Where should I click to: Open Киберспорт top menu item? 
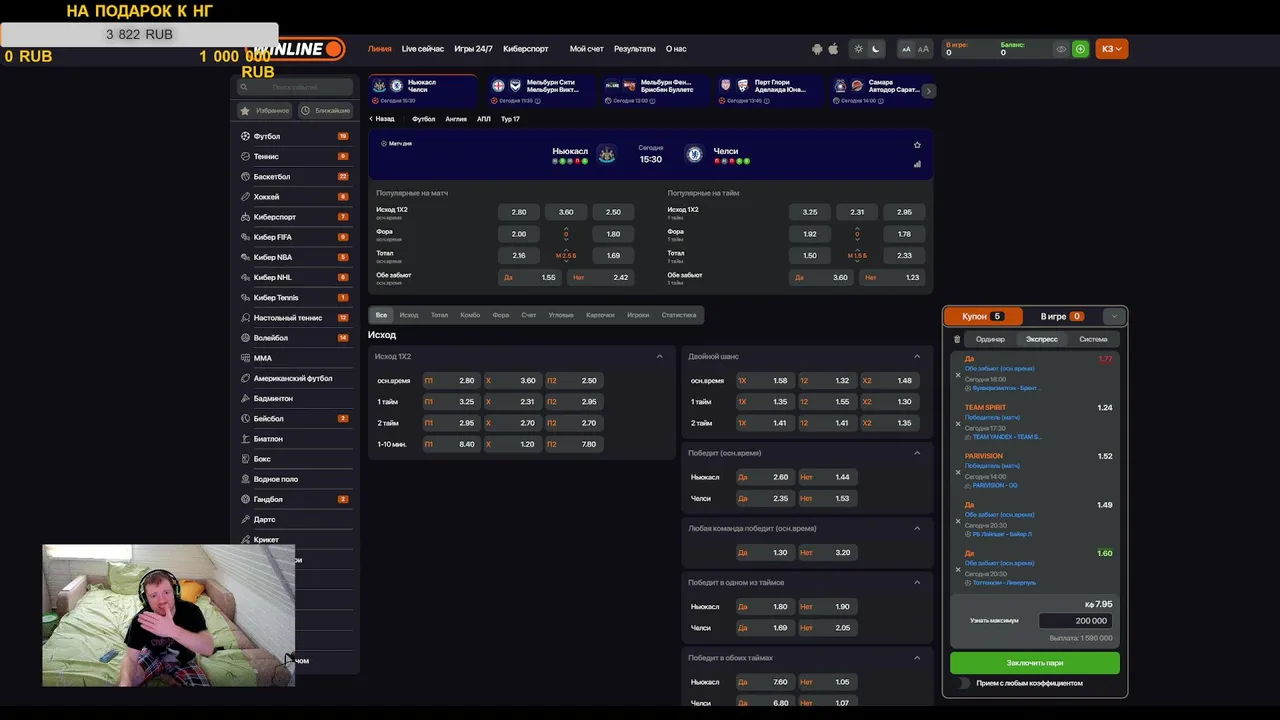526,49
